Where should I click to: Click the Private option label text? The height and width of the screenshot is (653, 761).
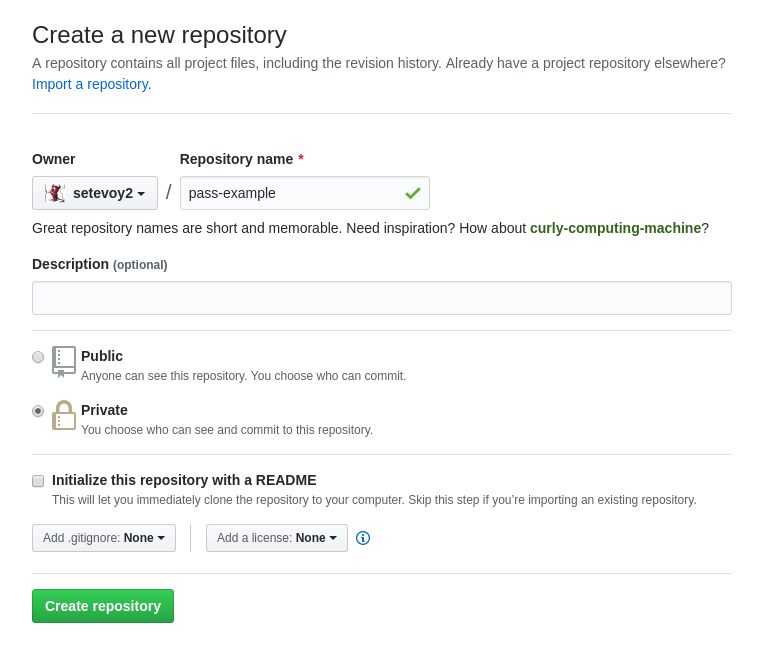[x=104, y=410]
